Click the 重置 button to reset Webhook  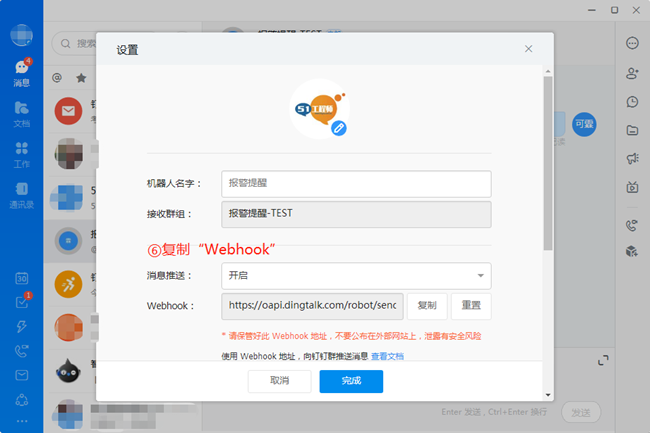tap(471, 306)
